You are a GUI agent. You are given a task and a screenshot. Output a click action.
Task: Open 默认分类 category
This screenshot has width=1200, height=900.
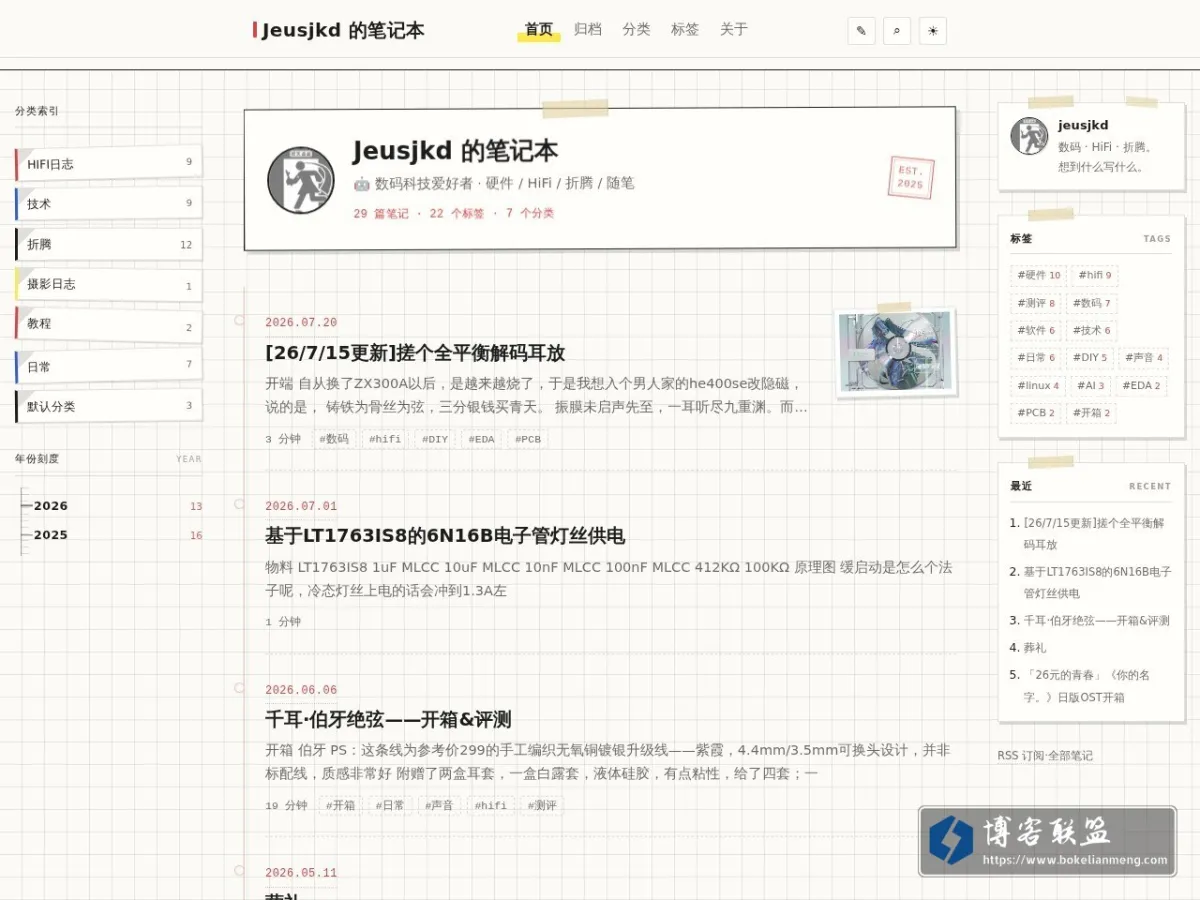(x=108, y=406)
